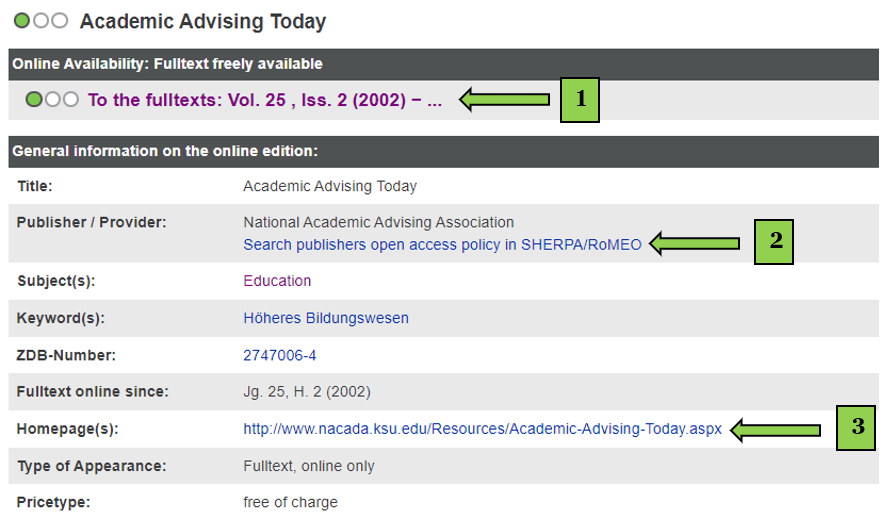Follow the Education subject link
This screenshot has width=889, height=518.
click(x=277, y=281)
